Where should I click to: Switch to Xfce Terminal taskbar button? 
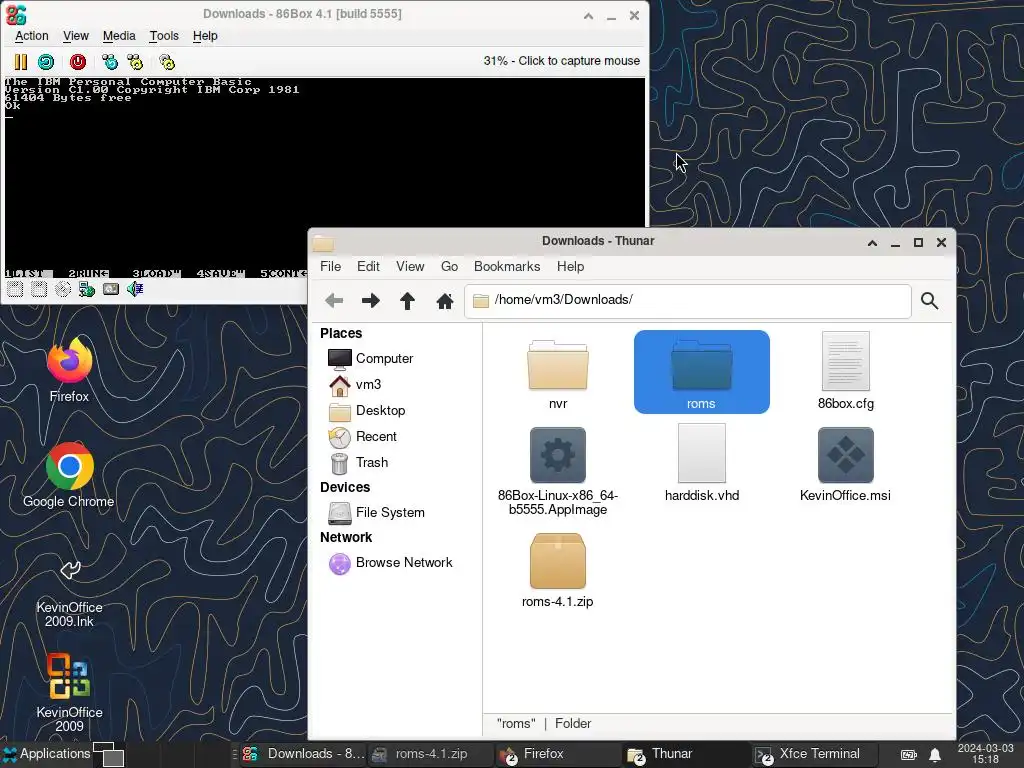(x=815, y=754)
